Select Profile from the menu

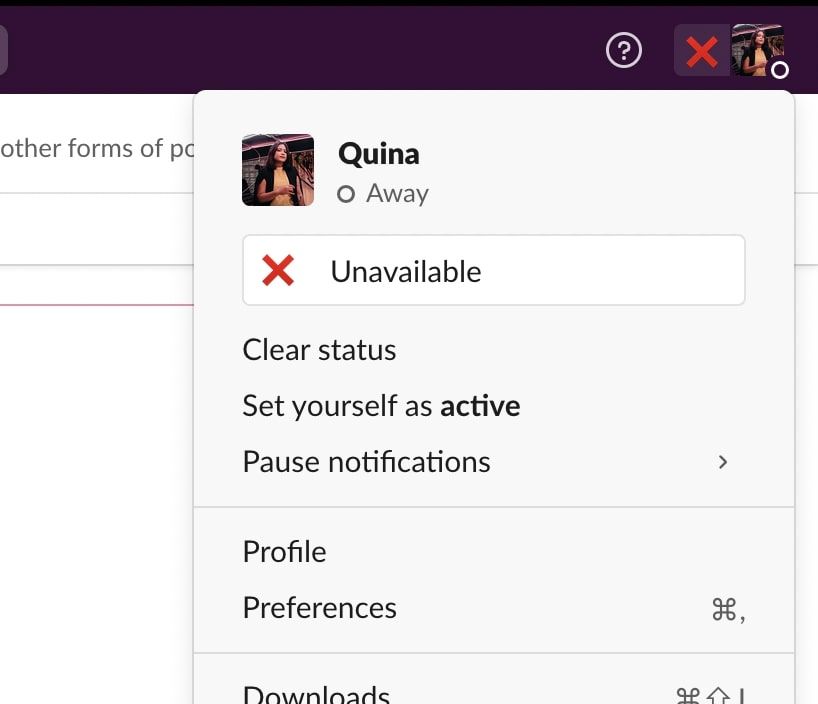click(283, 551)
